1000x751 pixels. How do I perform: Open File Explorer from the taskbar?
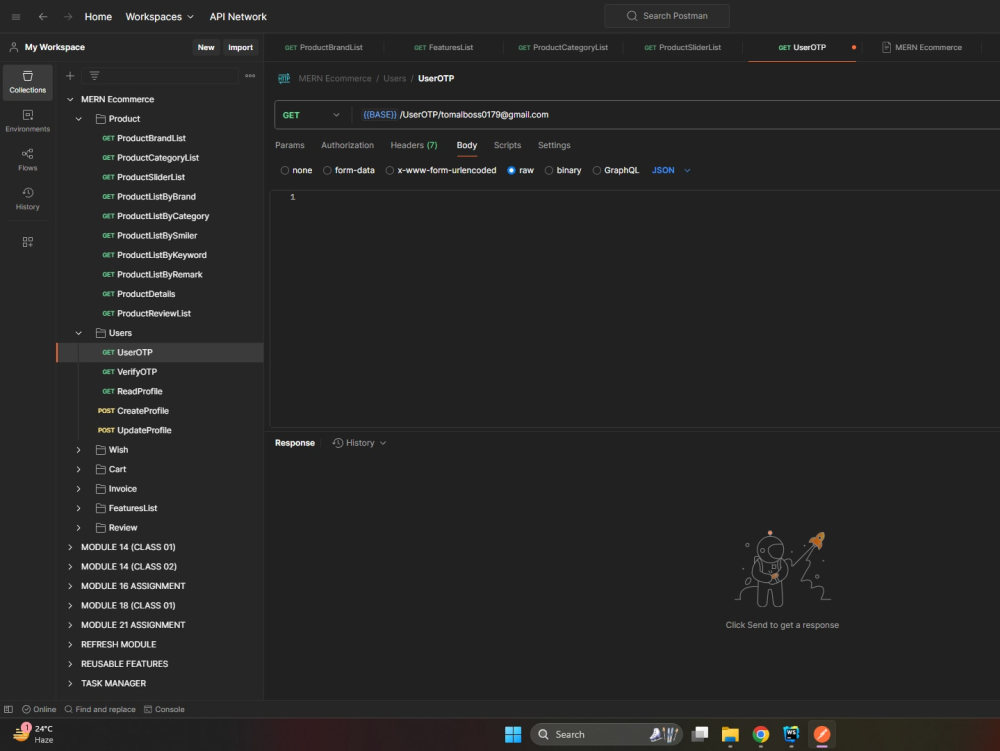pyautogui.click(x=730, y=734)
